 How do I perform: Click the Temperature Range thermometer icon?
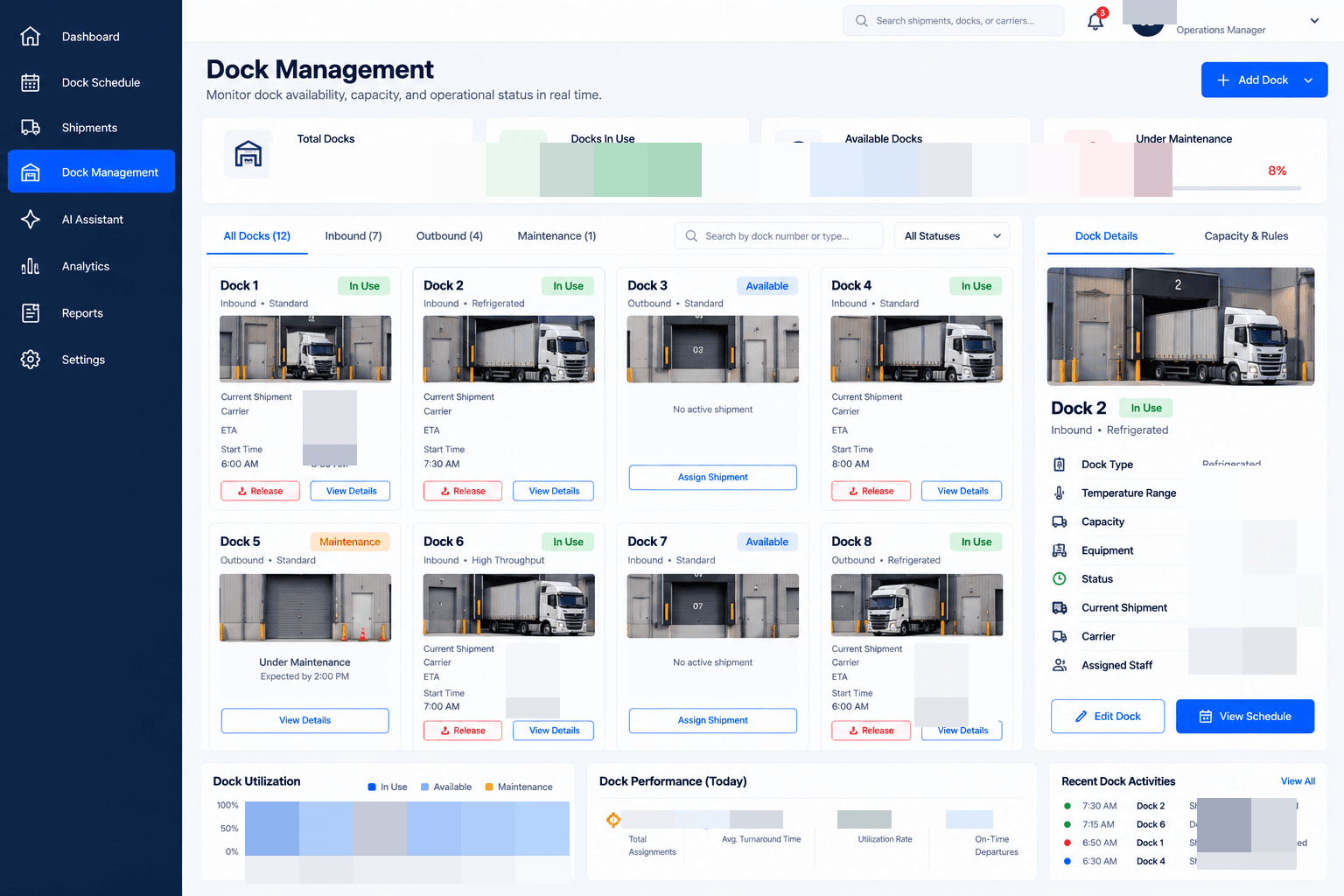click(x=1060, y=493)
